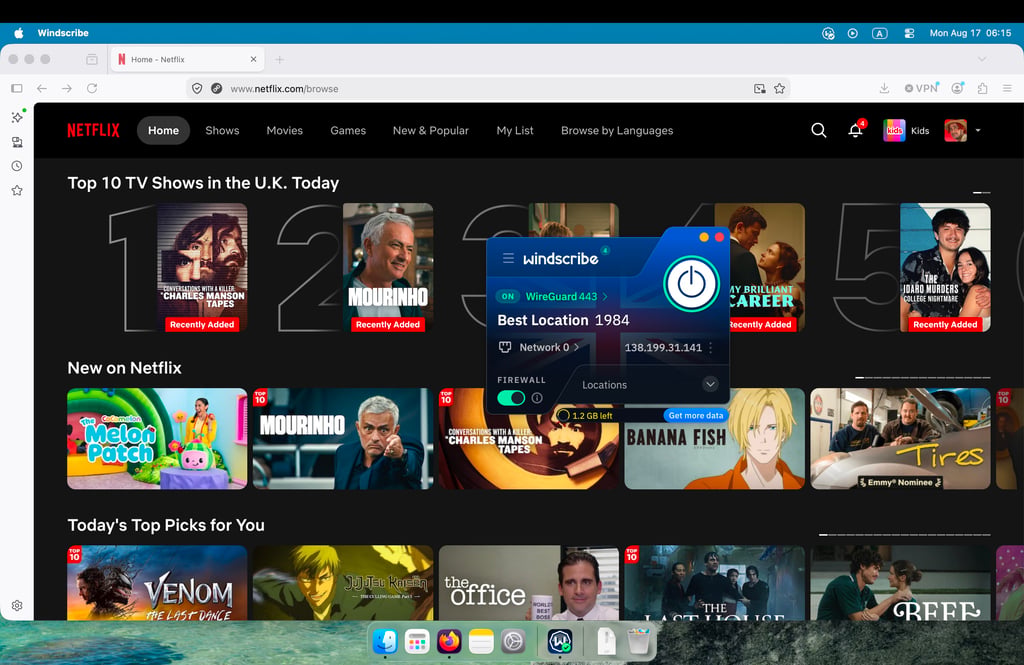This screenshot has height=665, width=1024.
Task: Open the Shows section
Action: [x=222, y=131]
